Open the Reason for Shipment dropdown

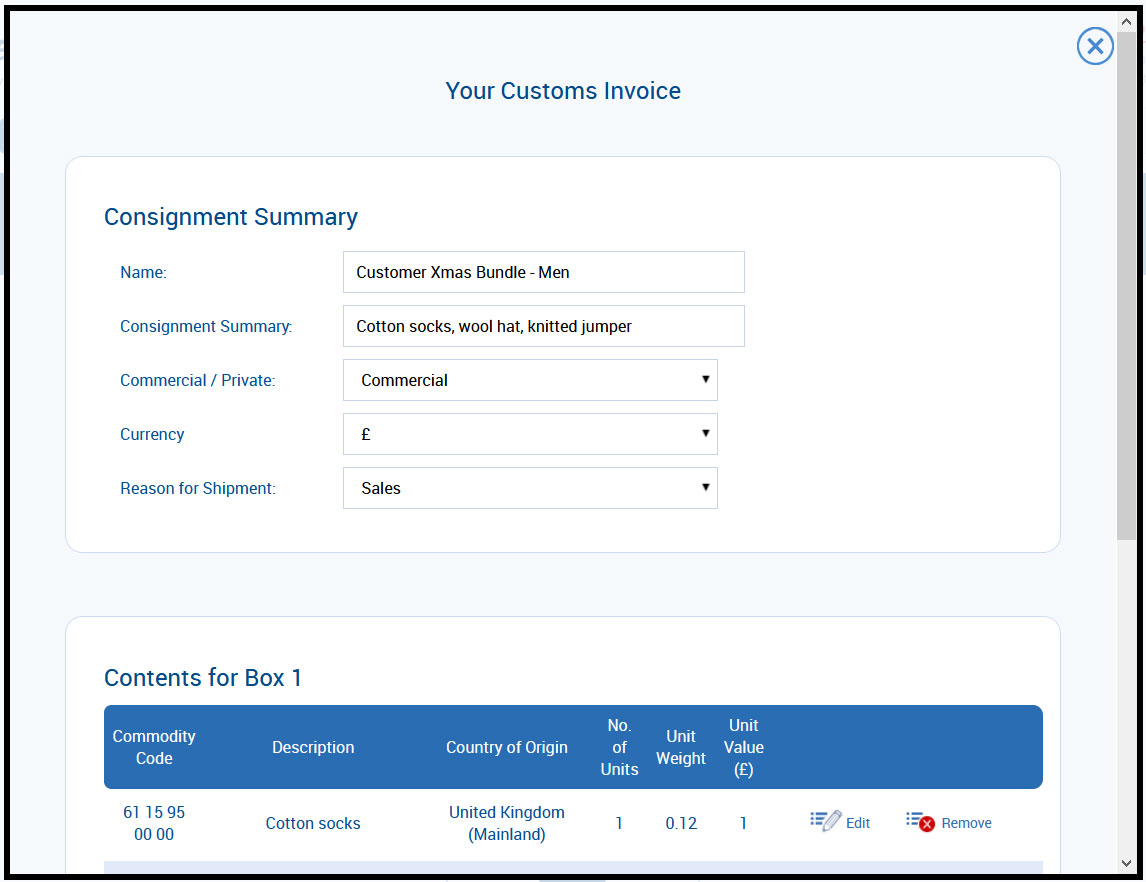point(530,488)
